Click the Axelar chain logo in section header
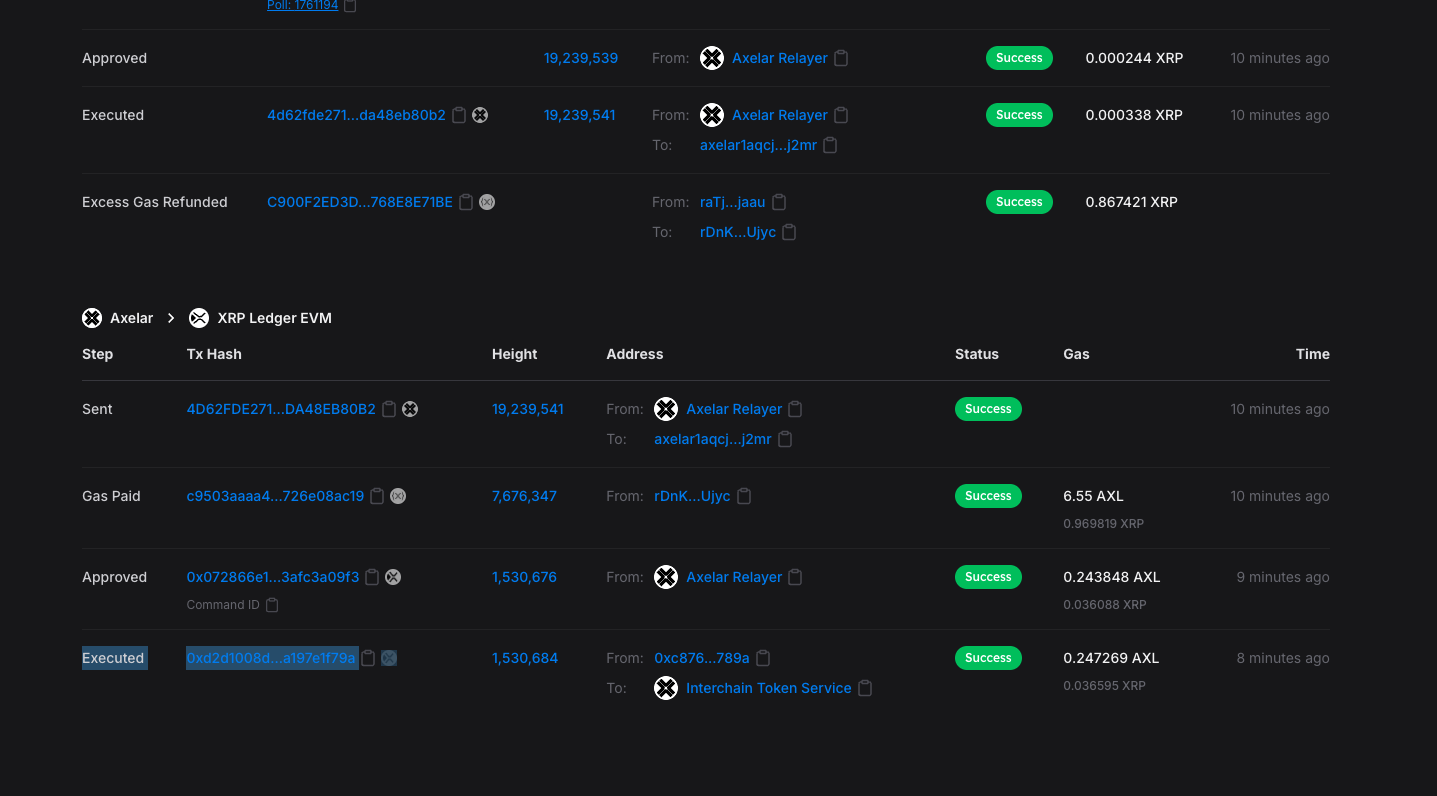This screenshot has height=796, width=1437. (92, 318)
